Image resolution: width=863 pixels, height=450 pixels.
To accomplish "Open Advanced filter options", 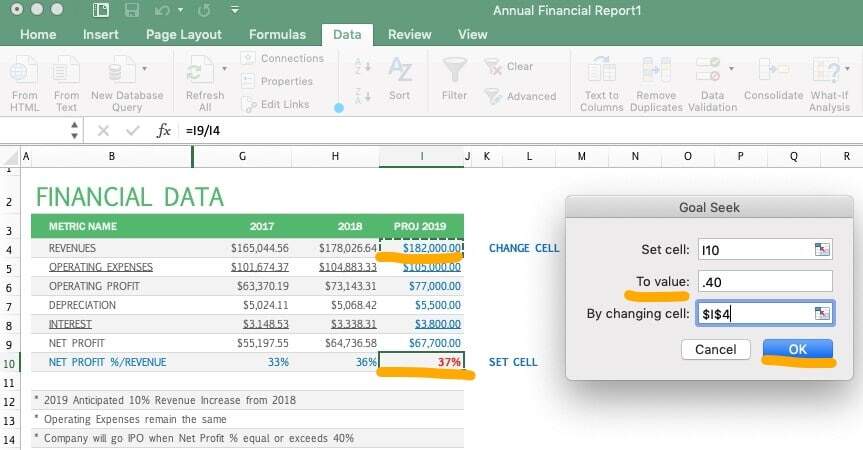I will point(521,97).
